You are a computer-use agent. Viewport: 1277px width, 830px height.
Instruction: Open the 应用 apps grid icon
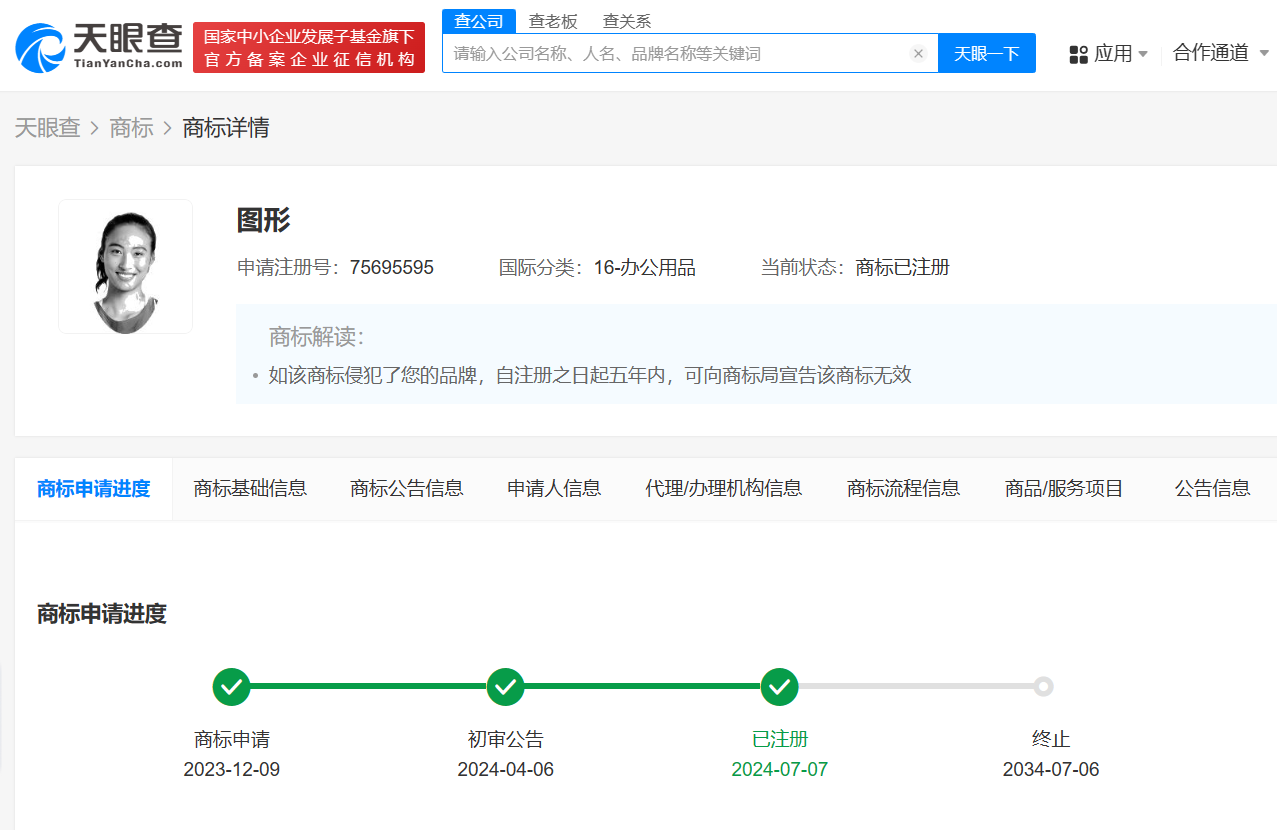coord(1078,53)
